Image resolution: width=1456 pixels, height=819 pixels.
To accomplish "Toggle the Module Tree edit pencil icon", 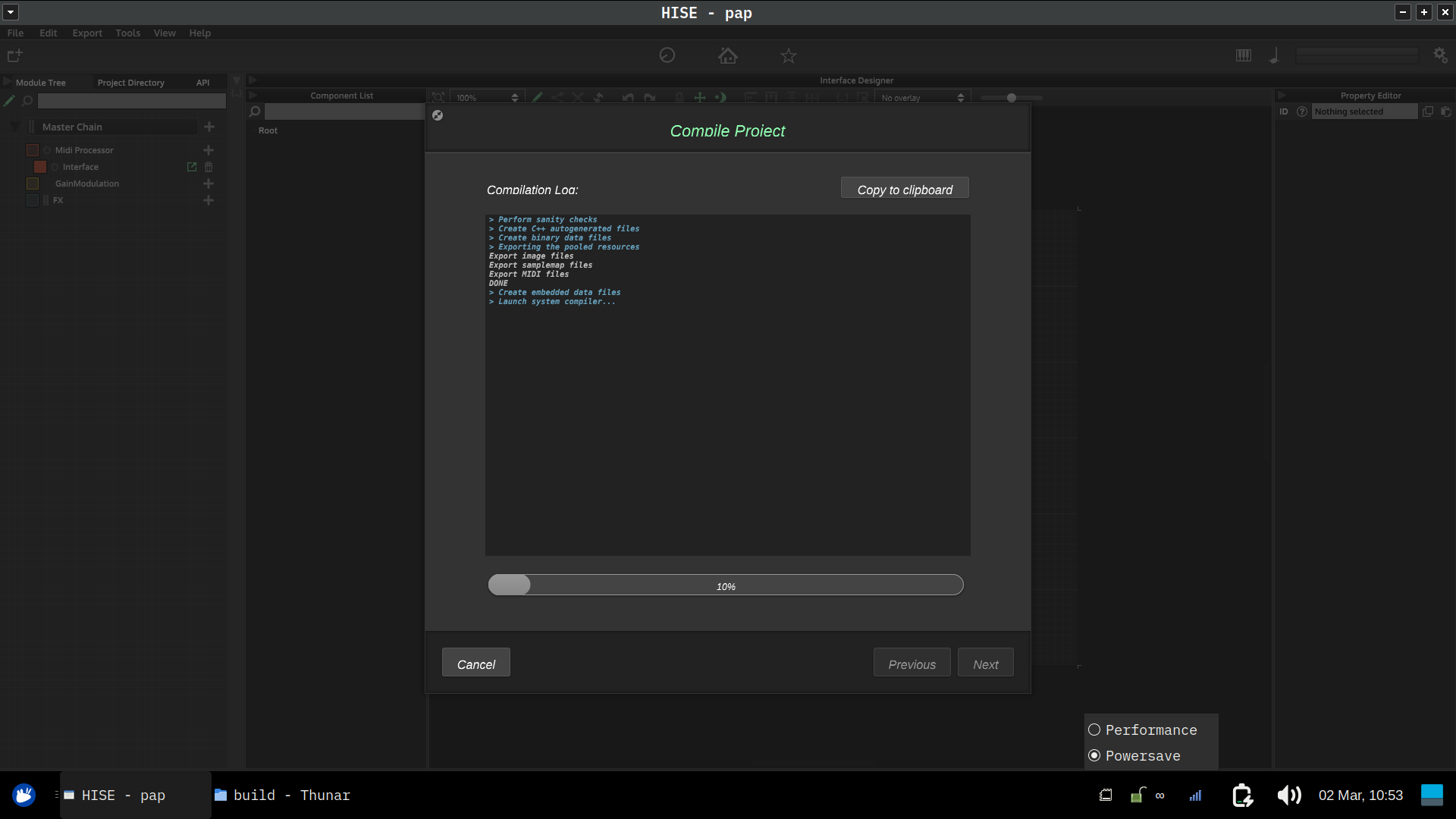I will [9, 101].
